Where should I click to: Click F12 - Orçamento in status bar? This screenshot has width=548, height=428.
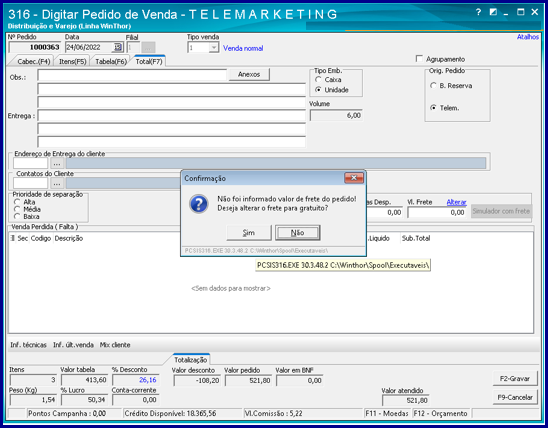[x=440, y=414]
